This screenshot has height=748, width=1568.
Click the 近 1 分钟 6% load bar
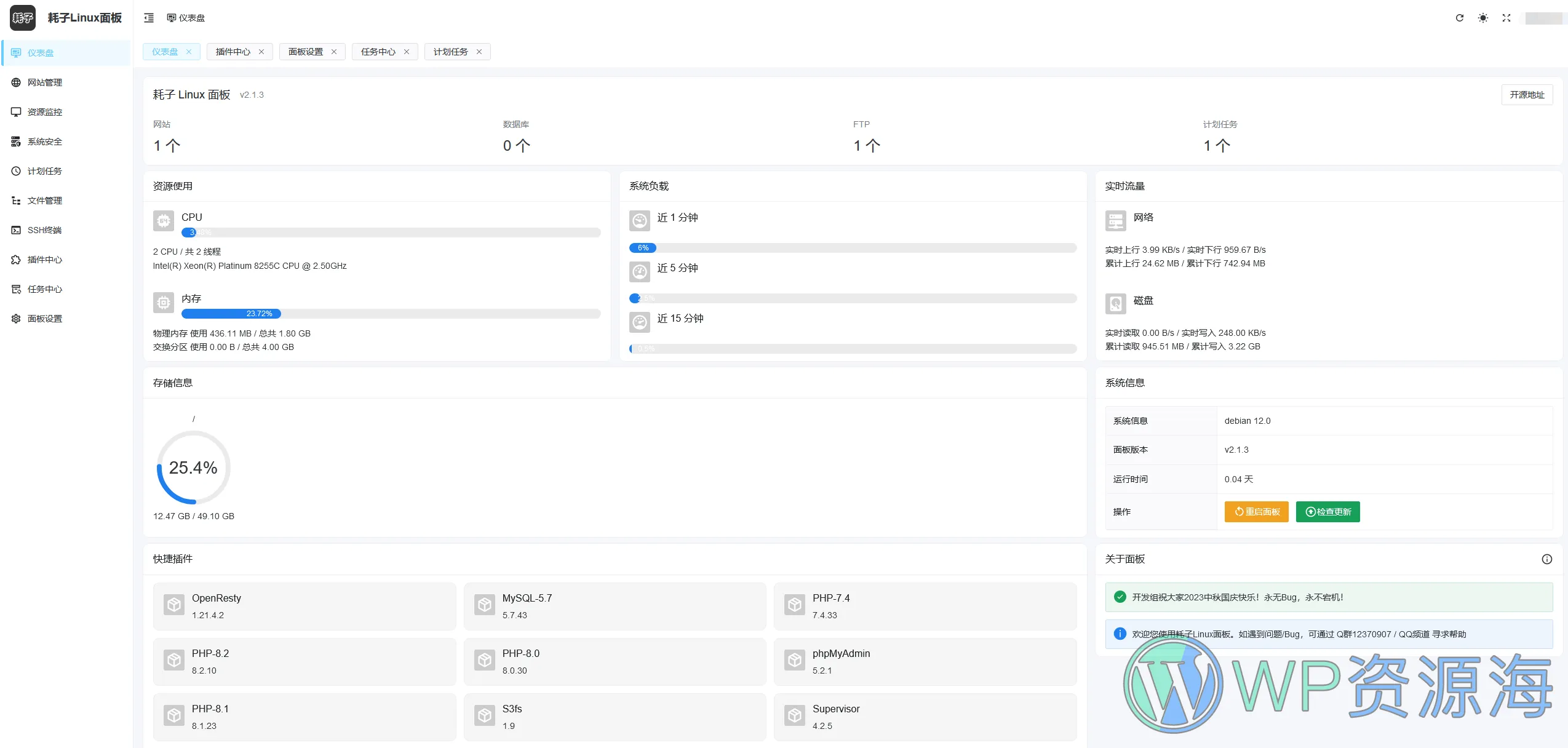[x=853, y=248]
